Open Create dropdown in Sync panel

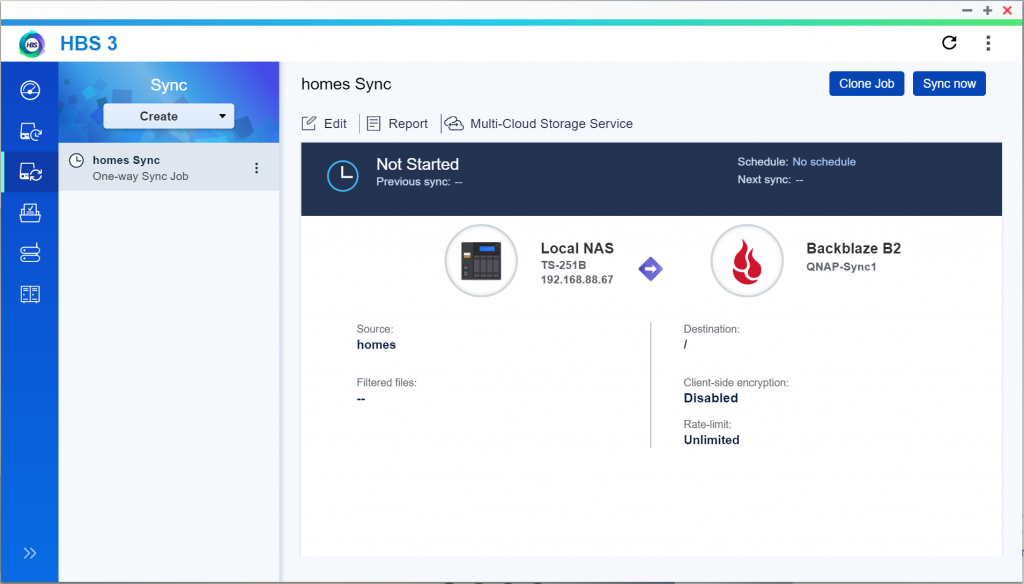[x=168, y=116]
